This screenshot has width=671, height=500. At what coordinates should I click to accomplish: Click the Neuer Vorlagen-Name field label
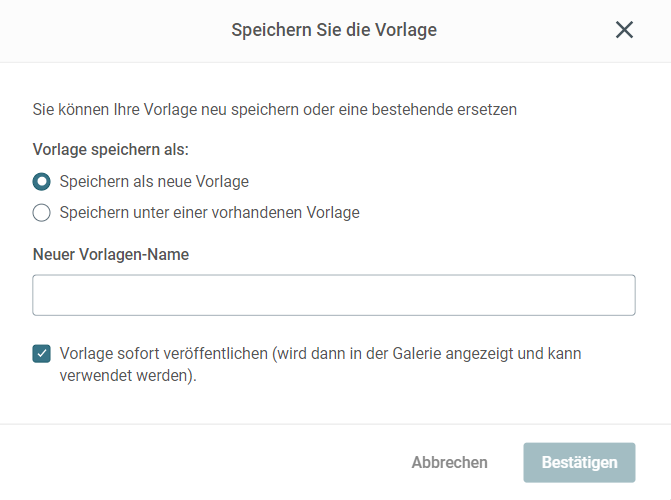click(x=111, y=254)
